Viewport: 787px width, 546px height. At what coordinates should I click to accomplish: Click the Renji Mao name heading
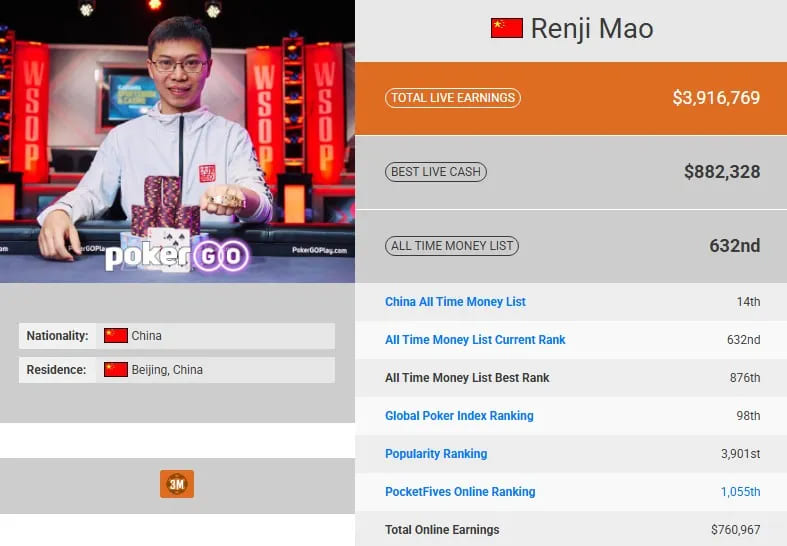[591, 29]
